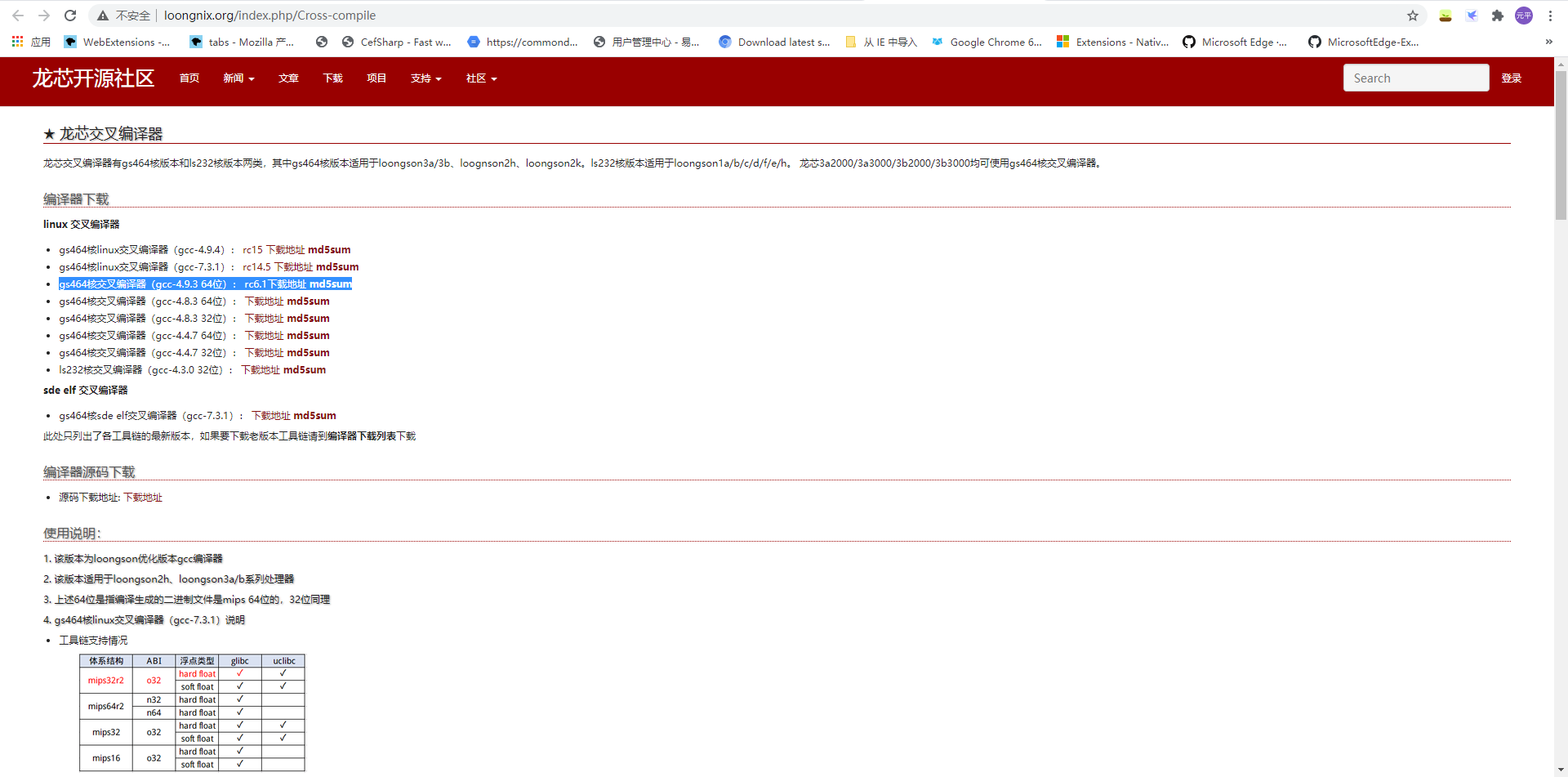Open the Microsoft Edge GitHub bookmark

pyautogui.click(x=1235, y=42)
